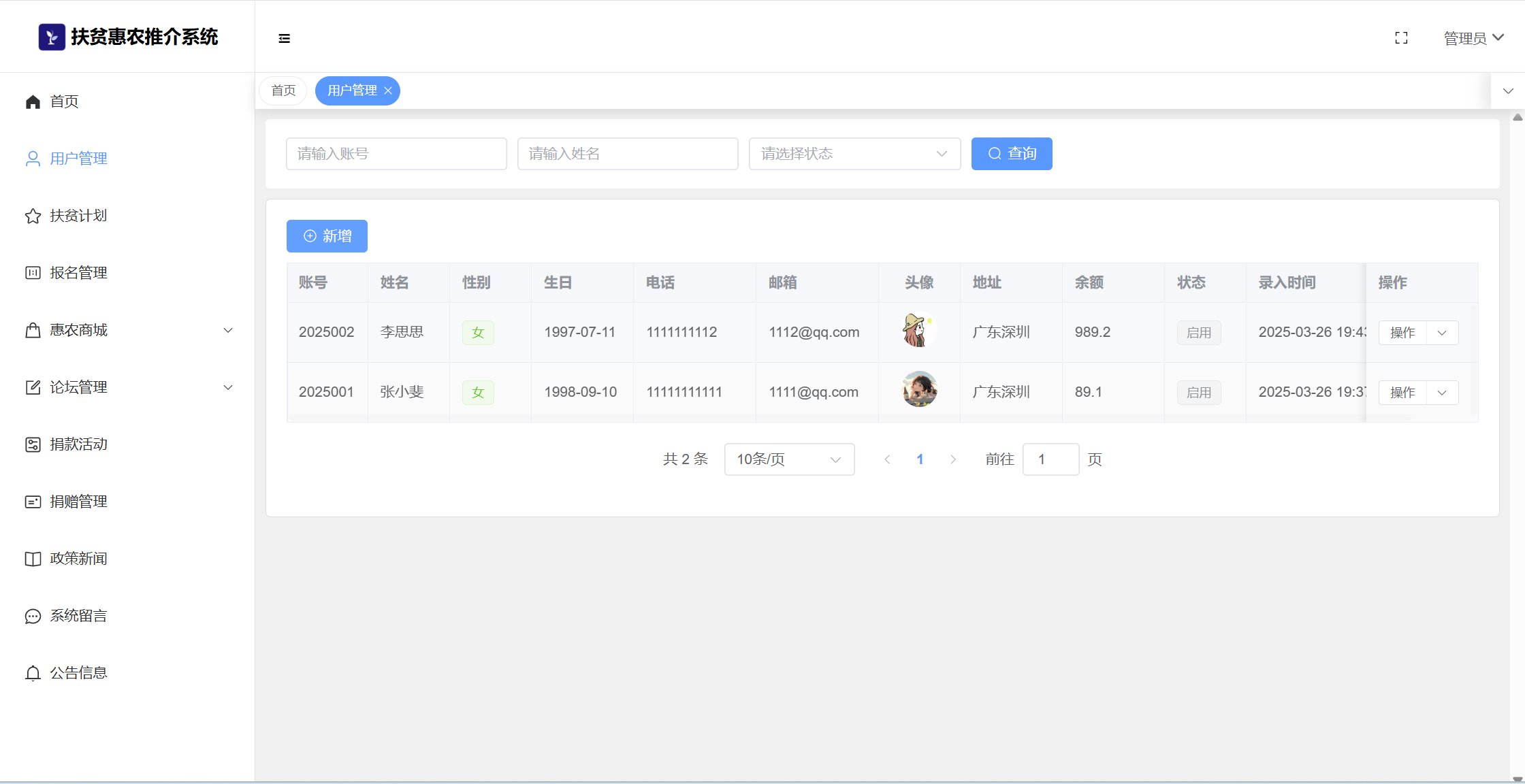Open the 请选择状态 dropdown

(x=854, y=154)
